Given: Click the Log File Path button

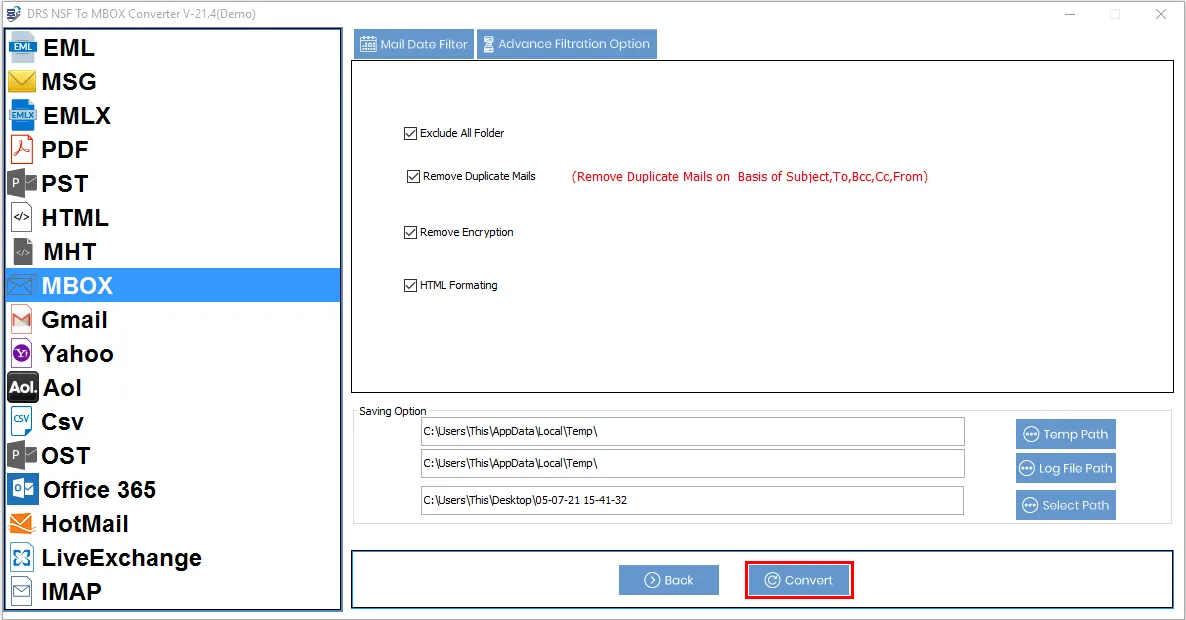Looking at the screenshot, I should [x=1066, y=468].
